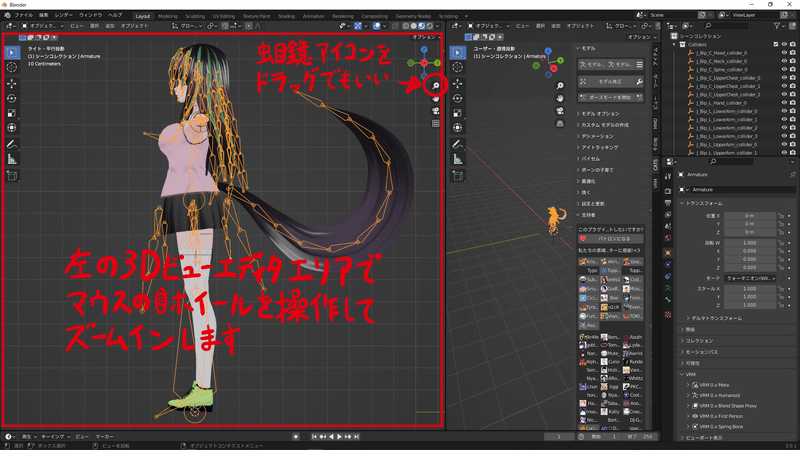800x450 pixels.
Task: Collapse the トランスフォーム panel
Action: (704, 203)
